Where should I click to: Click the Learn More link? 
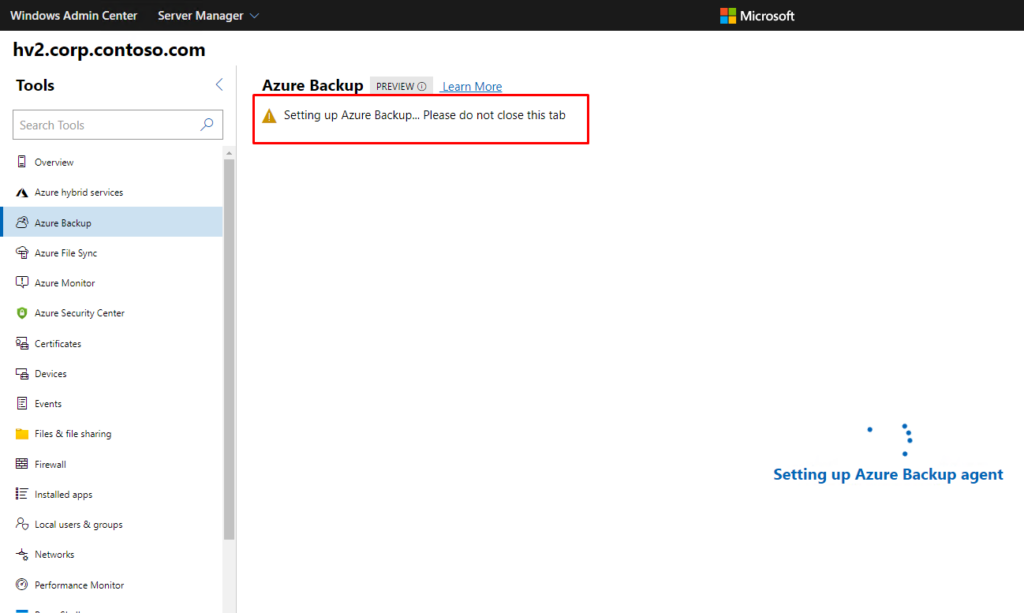click(472, 86)
